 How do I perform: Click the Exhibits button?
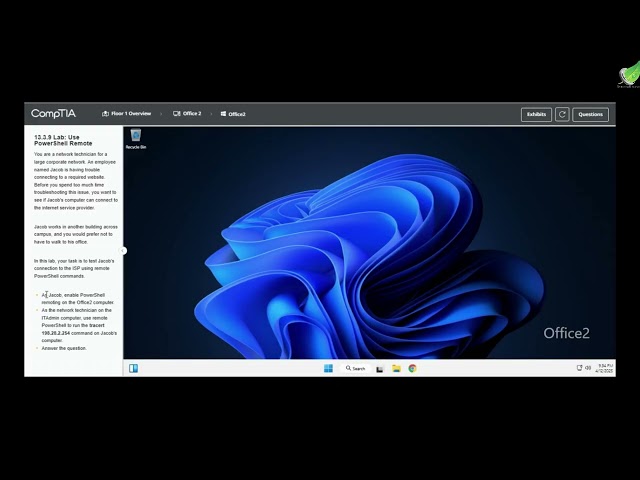click(536, 114)
